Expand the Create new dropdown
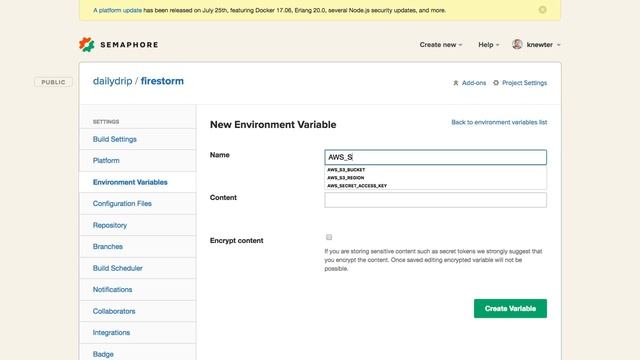Image resolution: width=640 pixels, height=360 pixels. coord(441,45)
